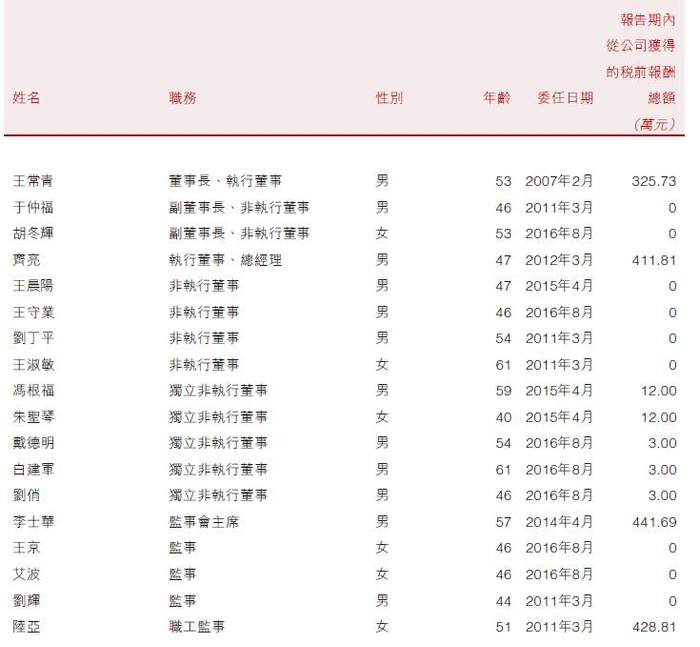Click 陸亞's age 51
The image size is (700, 647).
[504, 627]
